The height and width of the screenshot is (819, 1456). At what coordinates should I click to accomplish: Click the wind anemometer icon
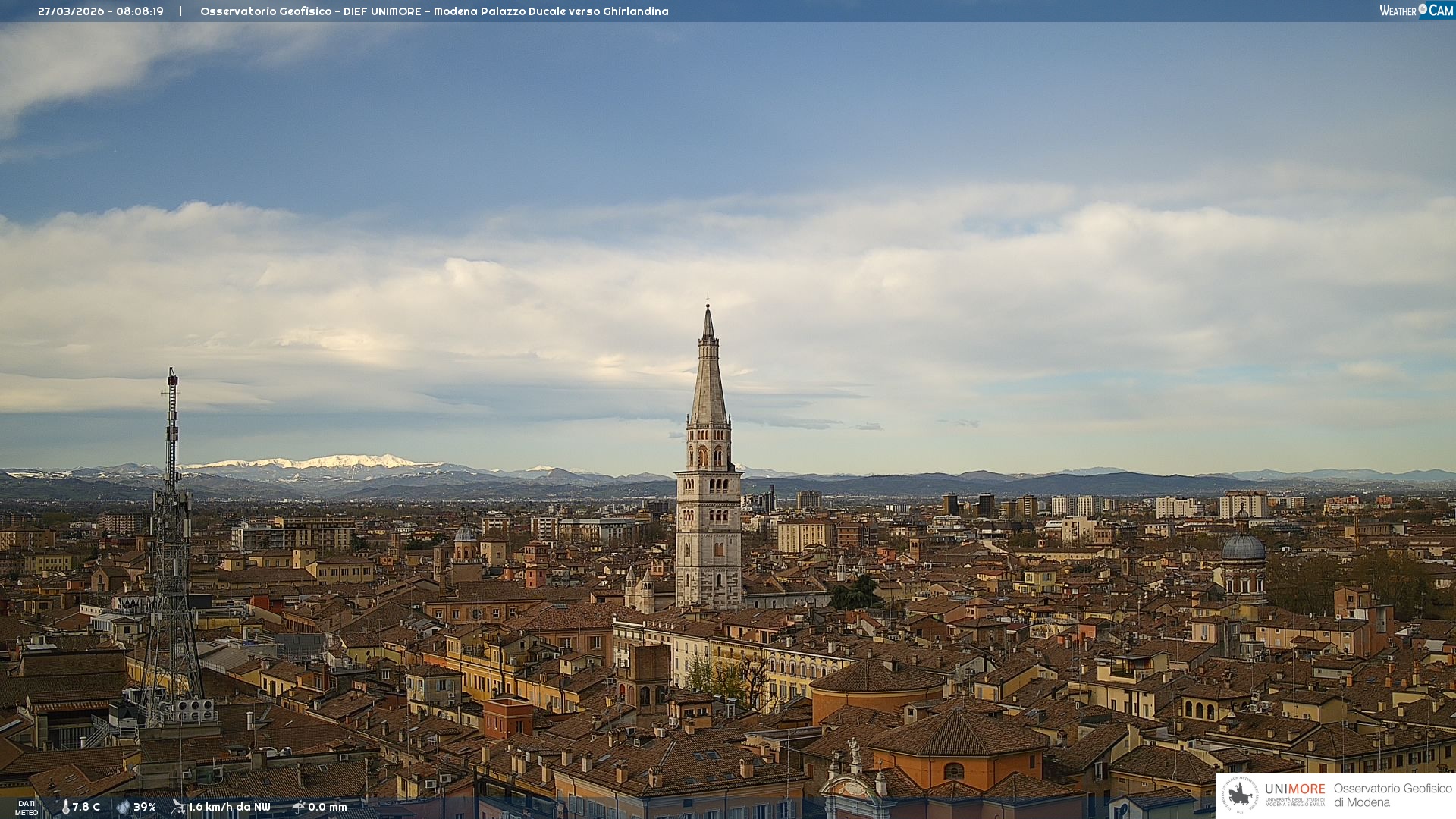pyautogui.click(x=178, y=807)
